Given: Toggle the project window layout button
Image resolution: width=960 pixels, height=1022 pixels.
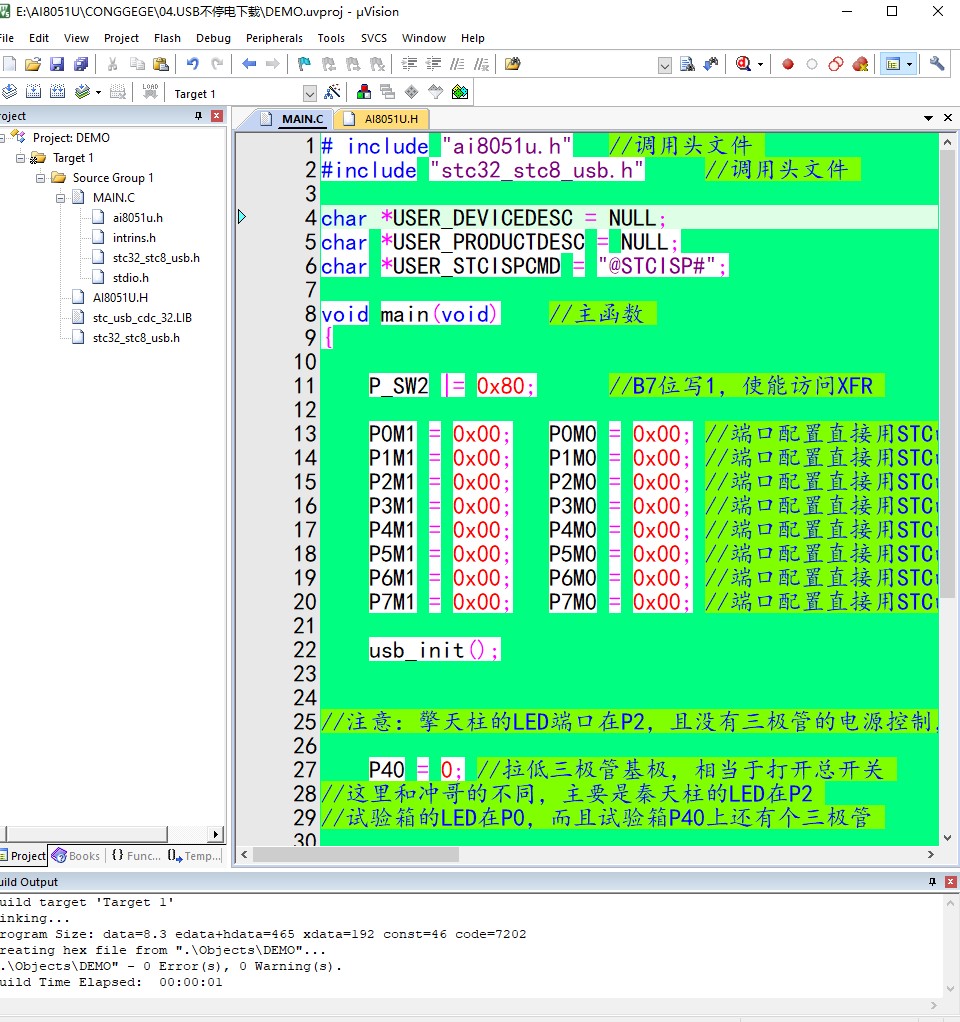Looking at the screenshot, I should click(893, 64).
